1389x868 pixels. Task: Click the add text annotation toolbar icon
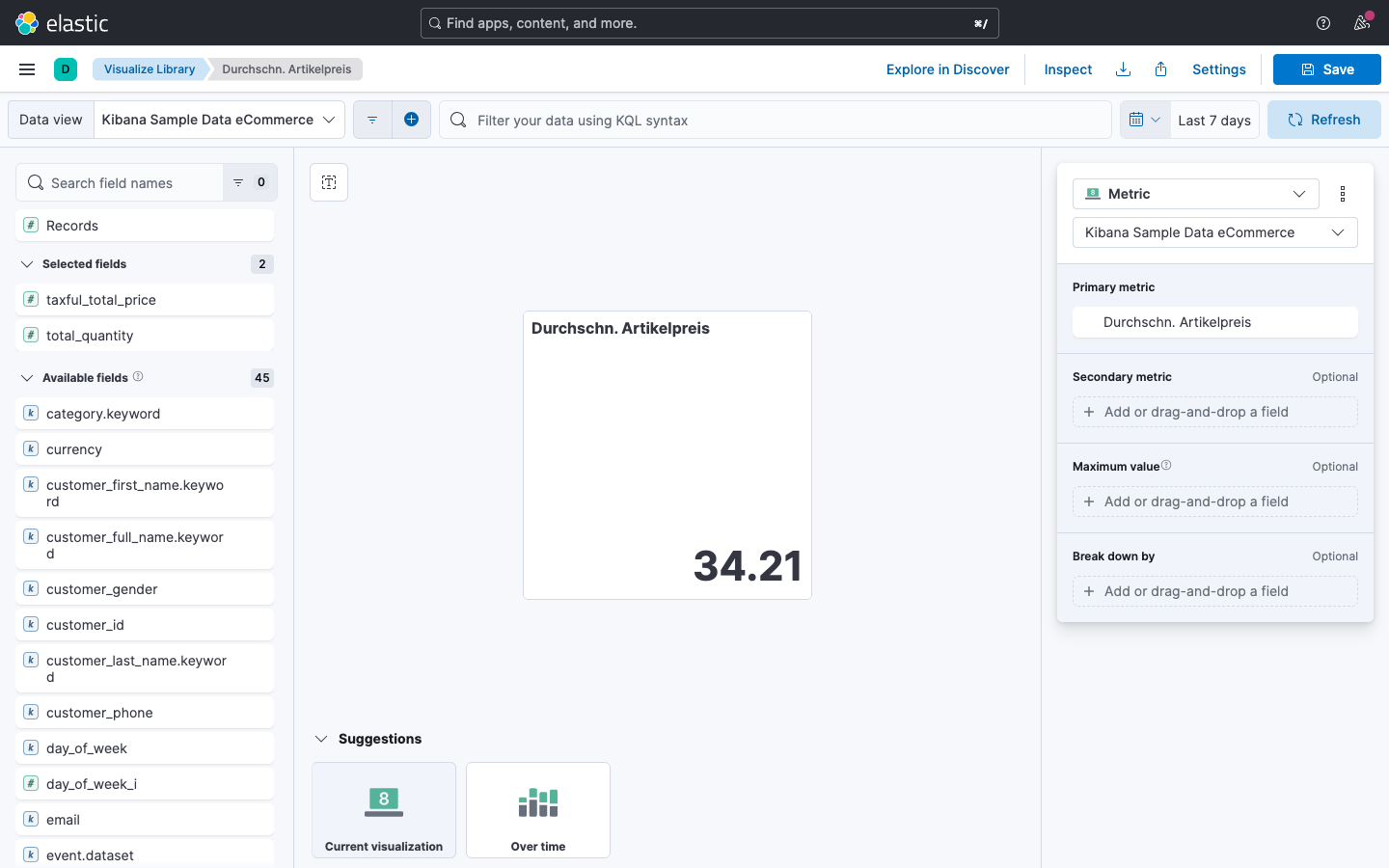329,182
